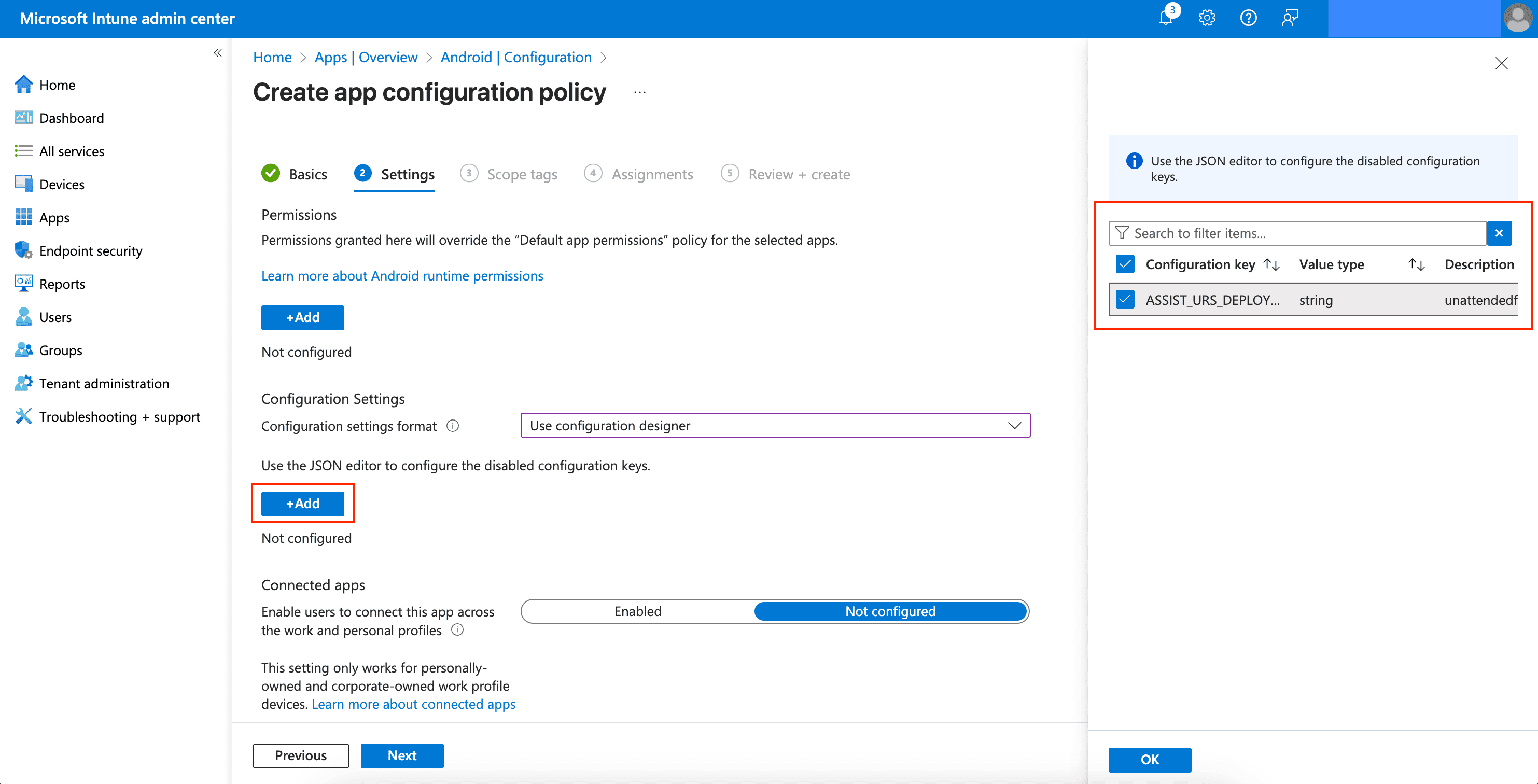Open Devices in sidebar

(x=62, y=185)
